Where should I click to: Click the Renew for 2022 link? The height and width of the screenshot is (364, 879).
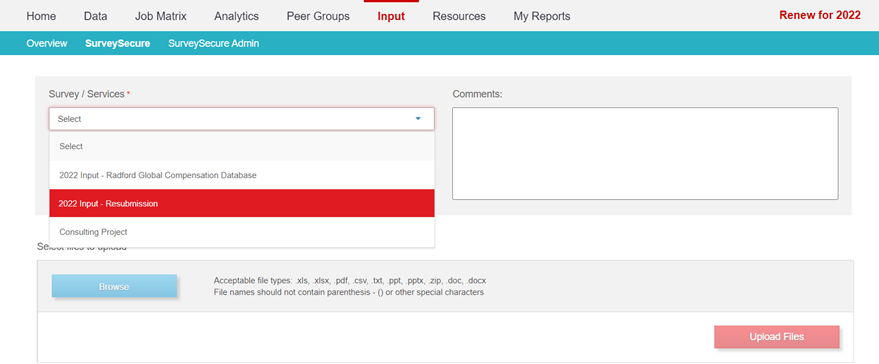click(x=820, y=15)
